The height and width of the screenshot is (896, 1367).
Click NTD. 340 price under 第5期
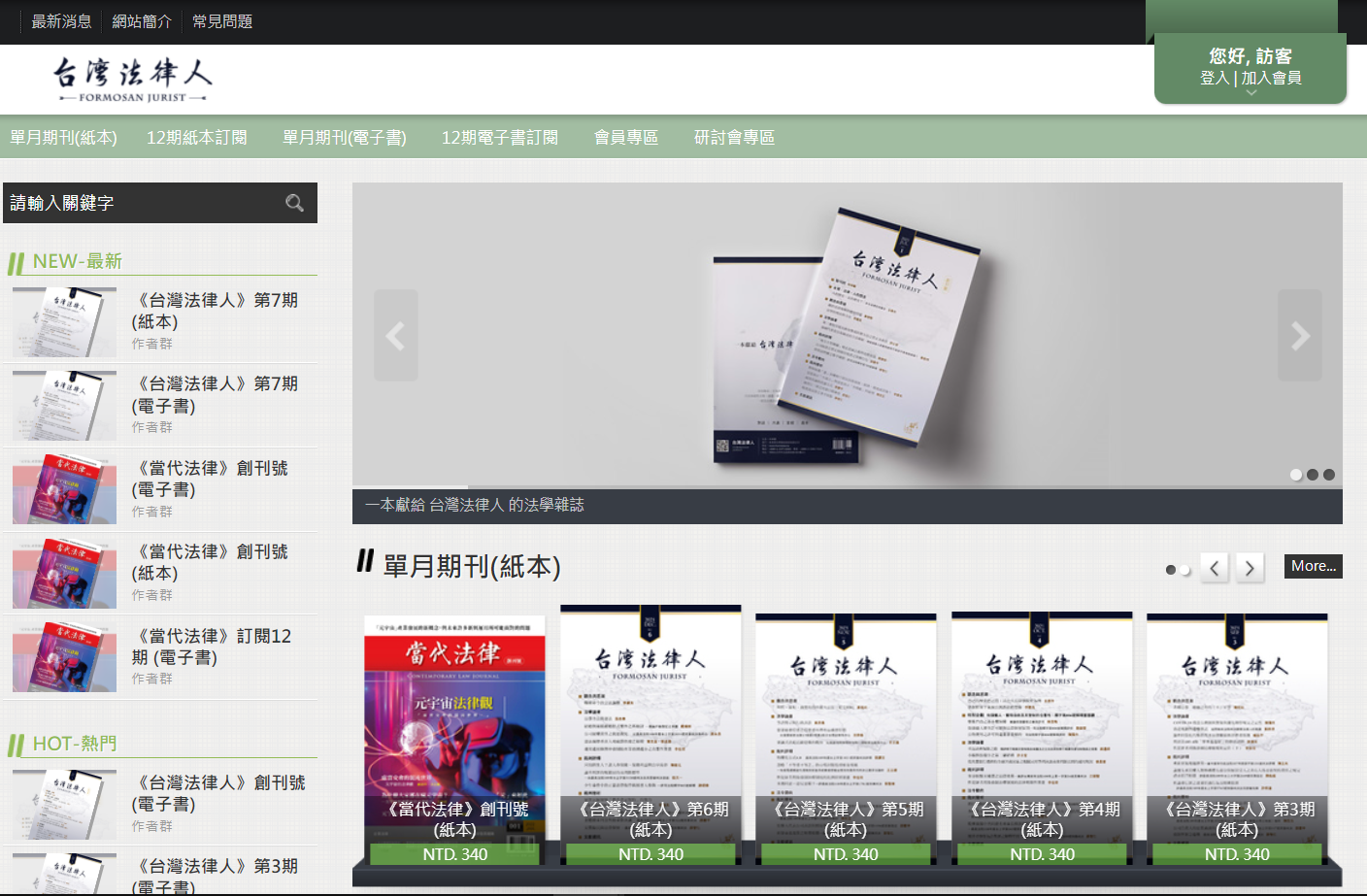(x=846, y=854)
